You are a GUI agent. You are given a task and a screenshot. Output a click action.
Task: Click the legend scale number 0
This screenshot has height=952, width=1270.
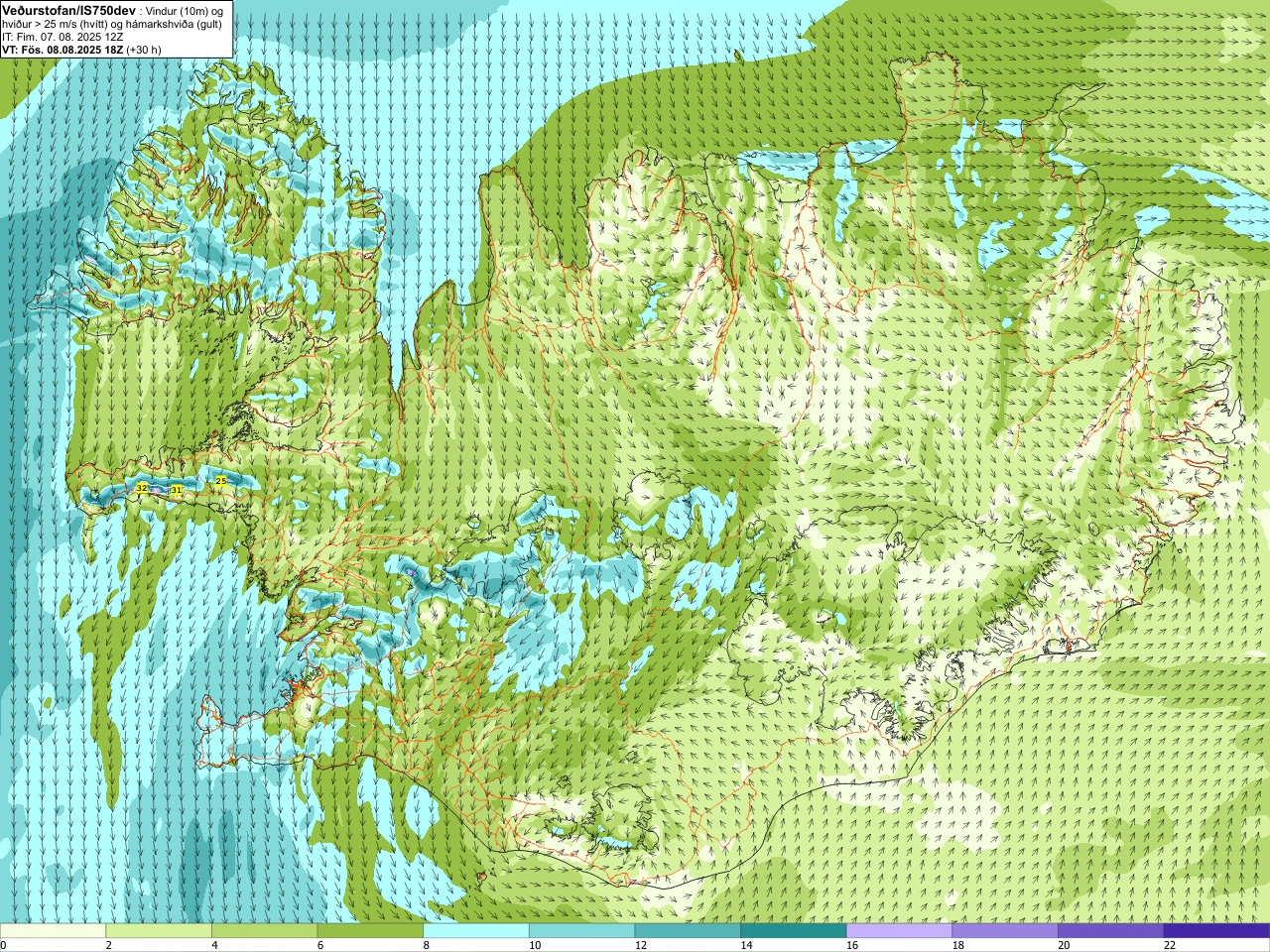pos(4,945)
